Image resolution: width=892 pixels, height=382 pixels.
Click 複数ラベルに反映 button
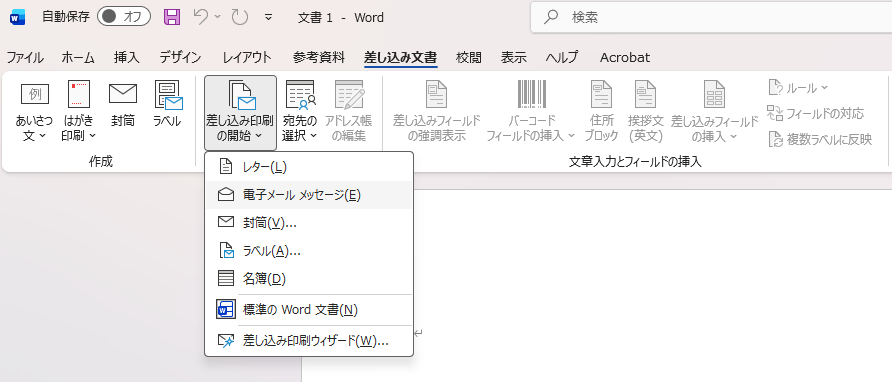(820, 139)
